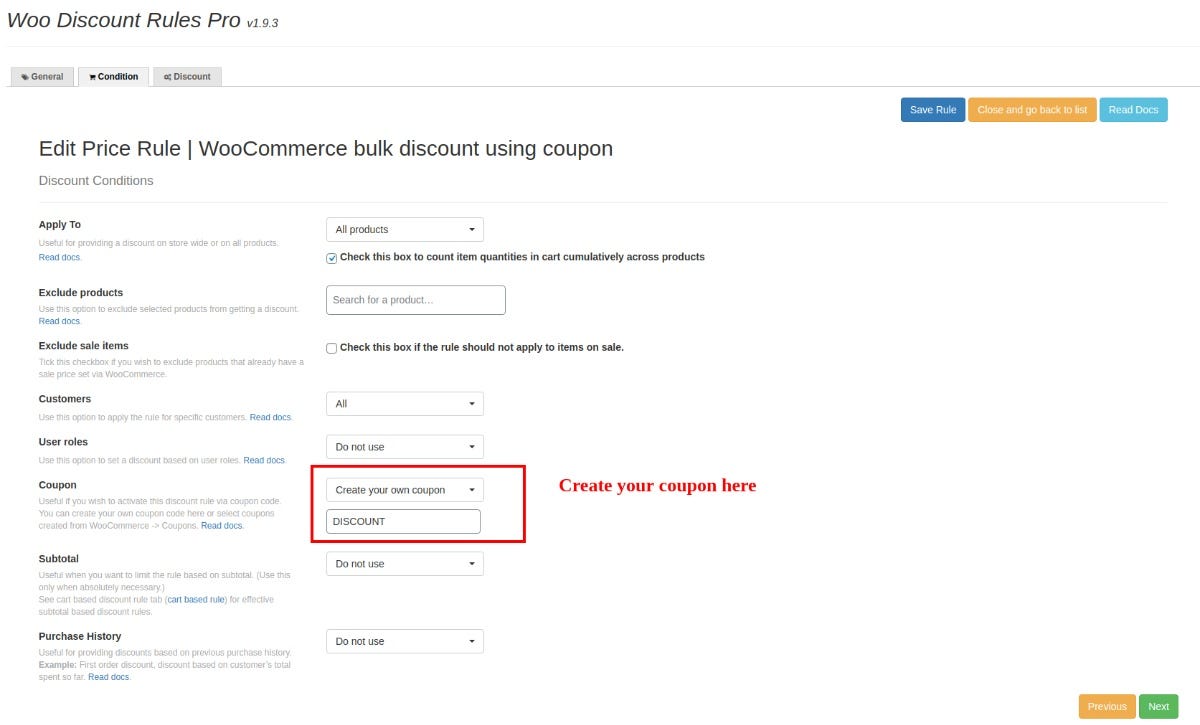Toggle count item quantities cumulatively checkbox
Image resolution: width=1200 pixels, height=725 pixels.
tap(332, 258)
